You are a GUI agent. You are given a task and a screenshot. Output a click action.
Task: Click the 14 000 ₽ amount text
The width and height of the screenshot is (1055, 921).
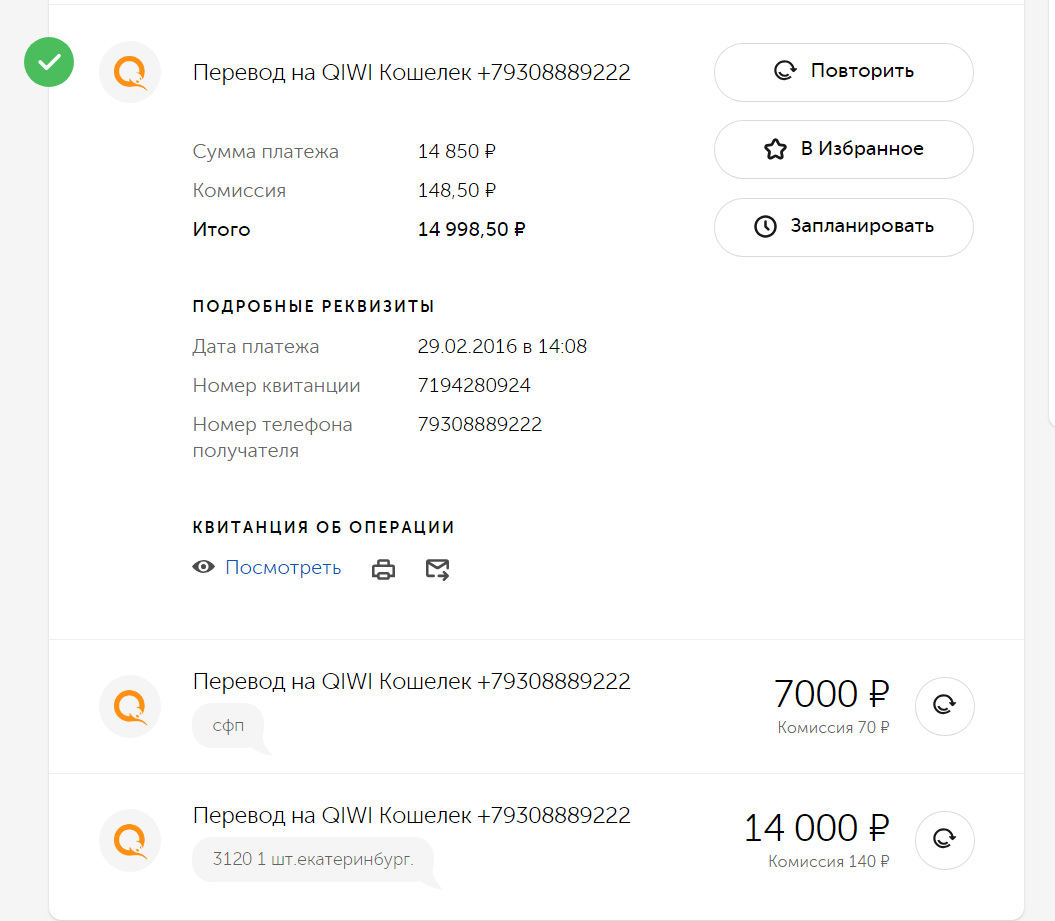point(816,827)
